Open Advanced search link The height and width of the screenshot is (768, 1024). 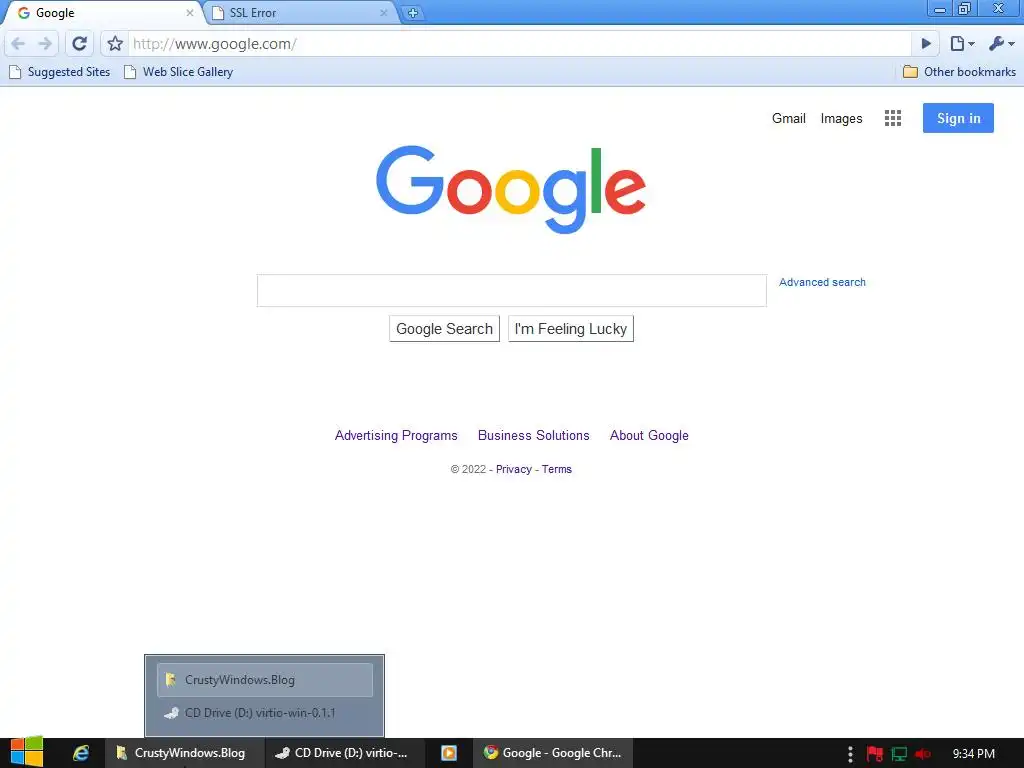[822, 282]
